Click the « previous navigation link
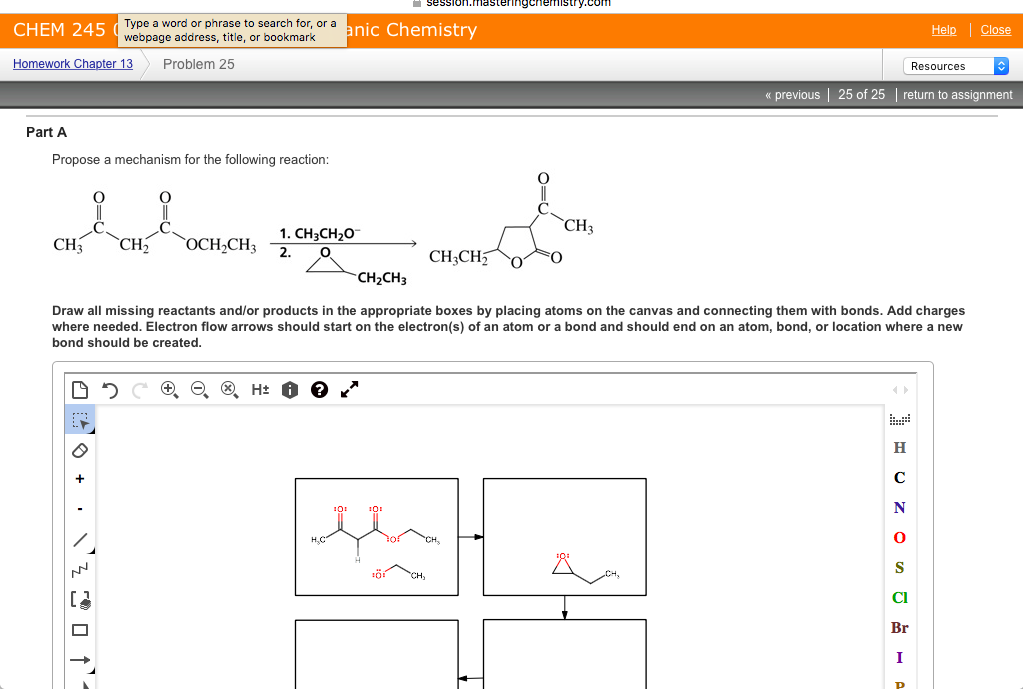 tap(792, 95)
